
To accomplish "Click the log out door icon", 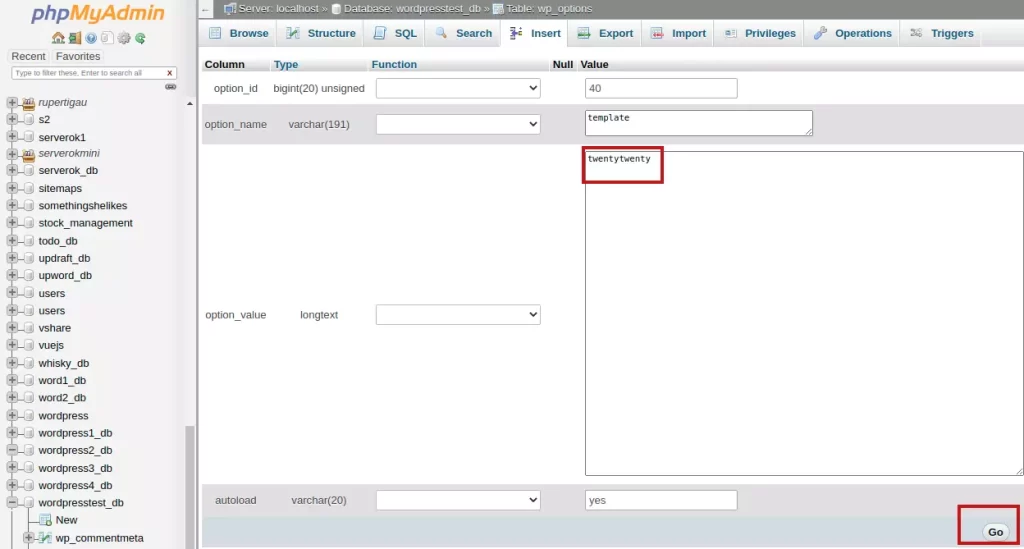I will pyautogui.click(x=74, y=39).
